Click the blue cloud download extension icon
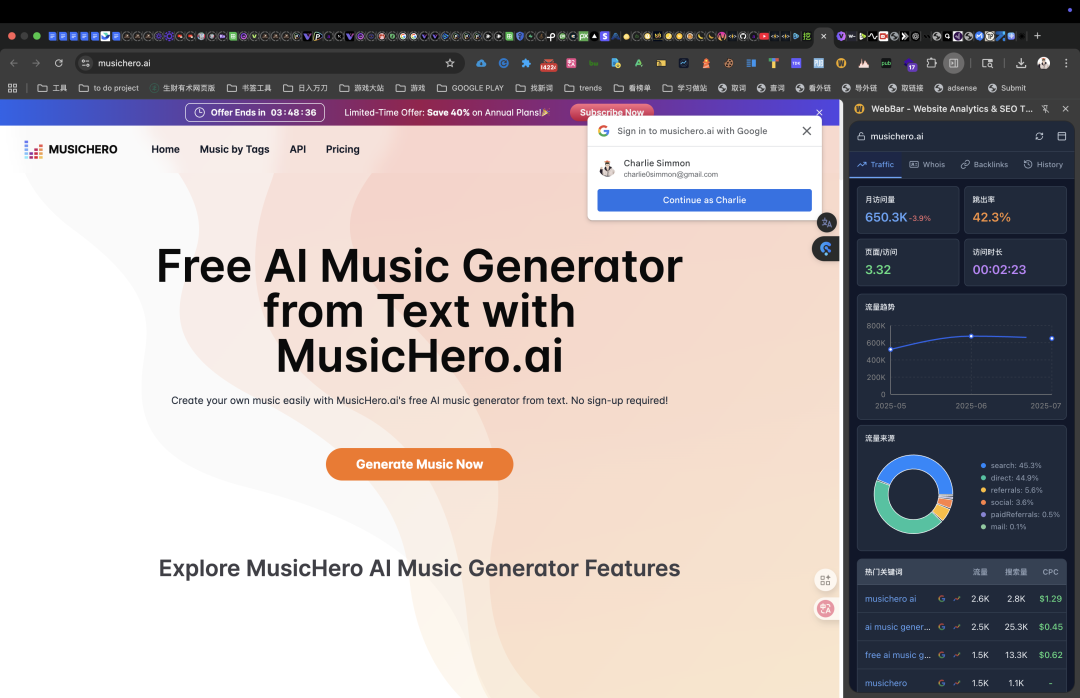The height and width of the screenshot is (698, 1080). [481, 63]
